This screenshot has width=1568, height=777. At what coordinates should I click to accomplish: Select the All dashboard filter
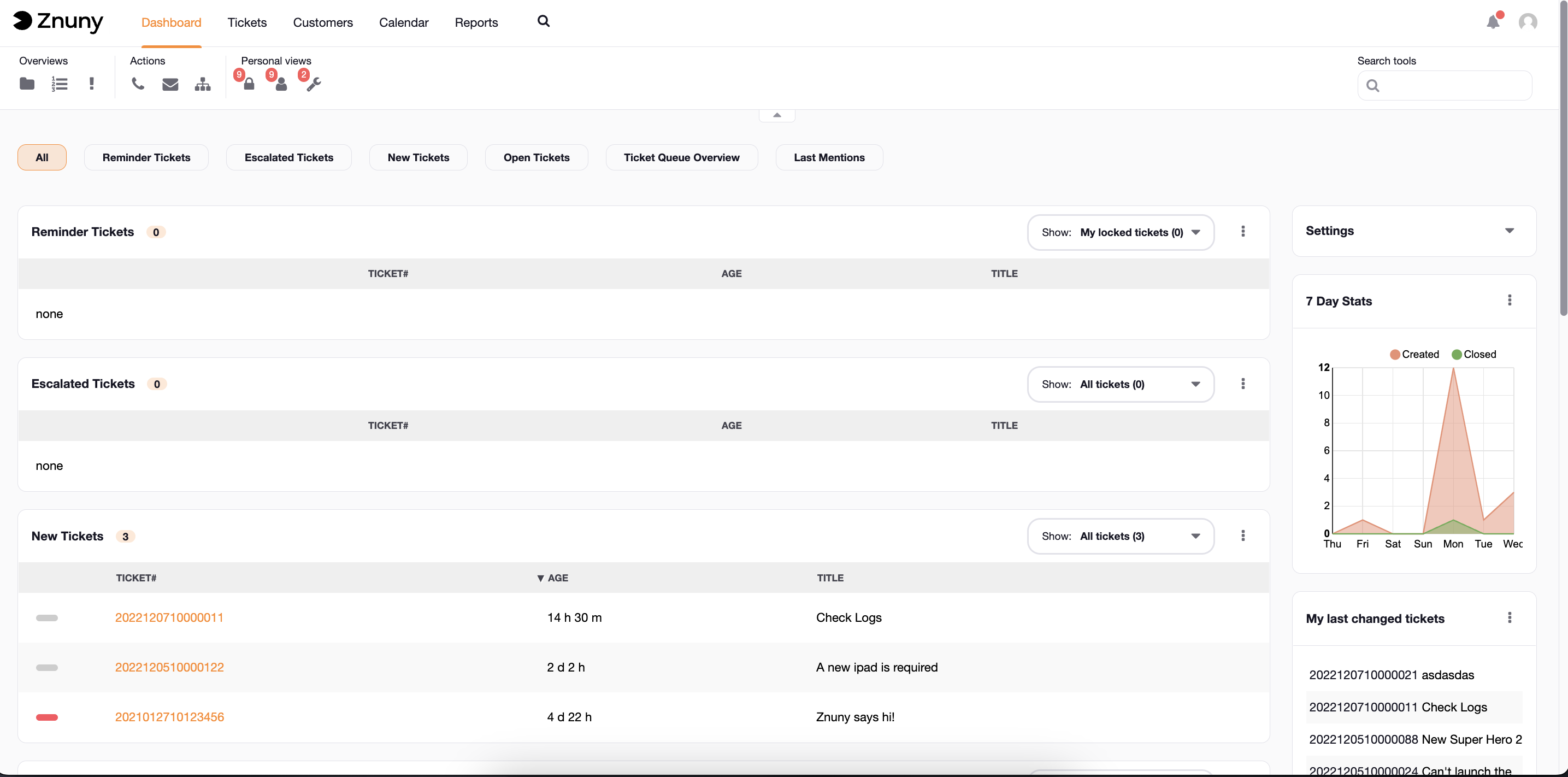(x=42, y=157)
